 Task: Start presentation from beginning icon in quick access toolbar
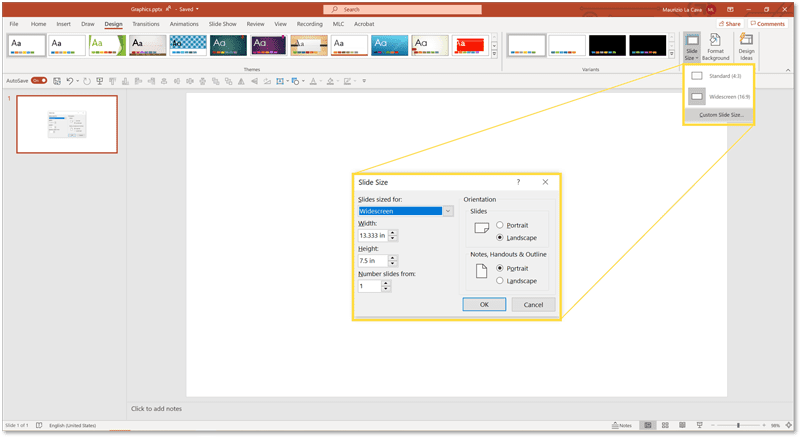point(99,81)
